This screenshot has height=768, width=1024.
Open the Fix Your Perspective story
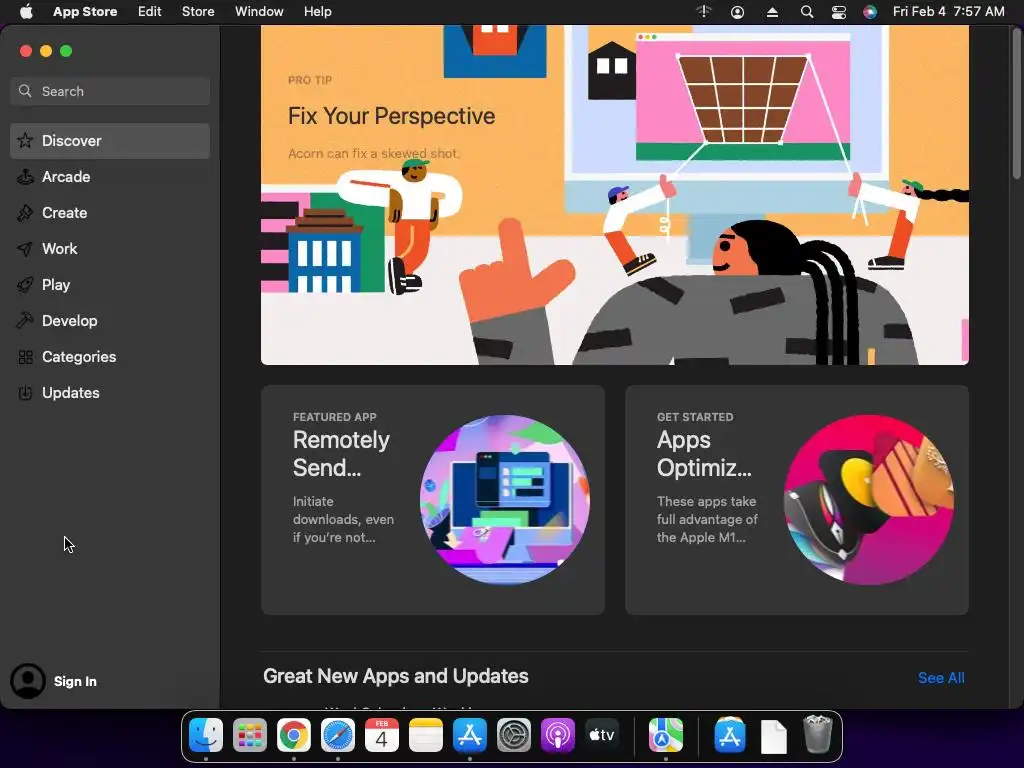[615, 195]
